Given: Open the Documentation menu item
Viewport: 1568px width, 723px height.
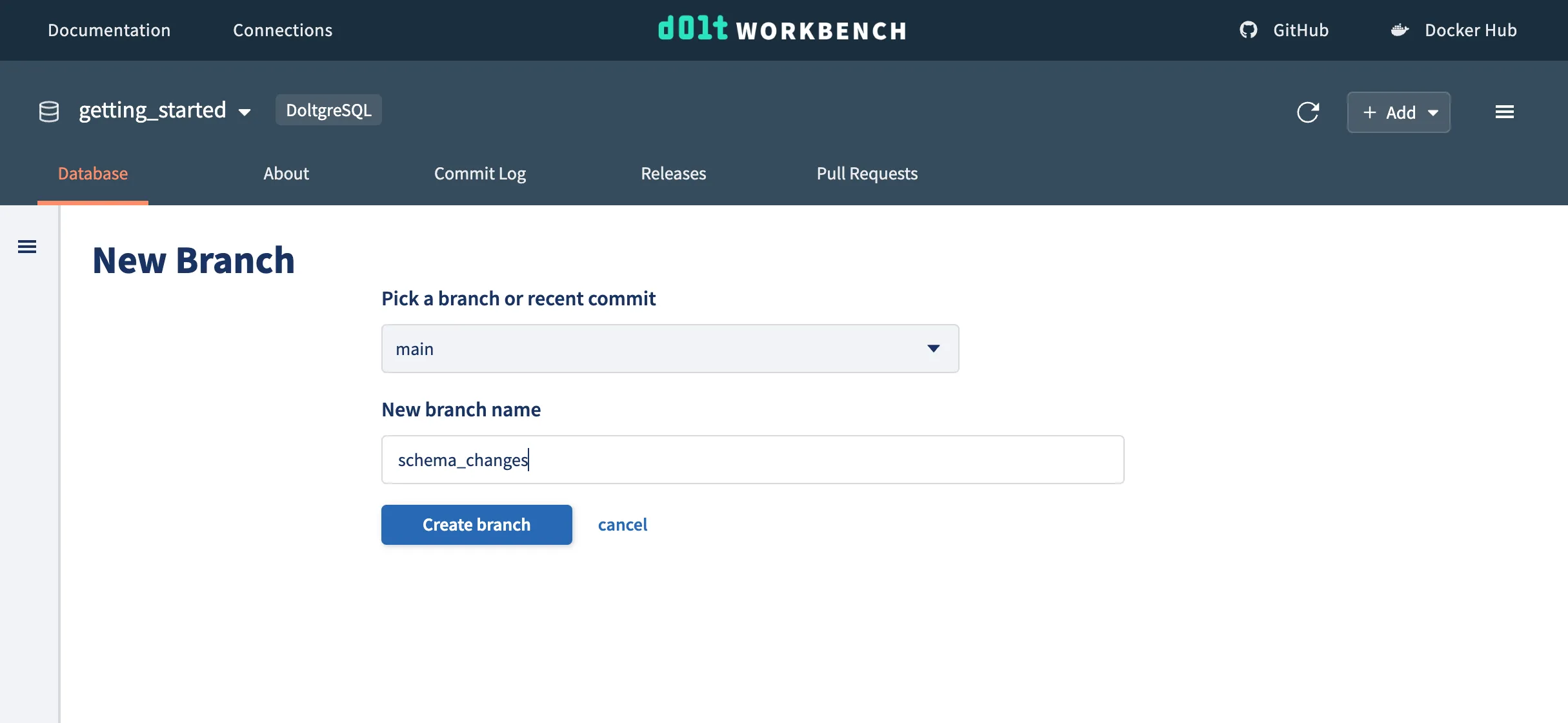Looking at the screenshot, I should point(108,30).
